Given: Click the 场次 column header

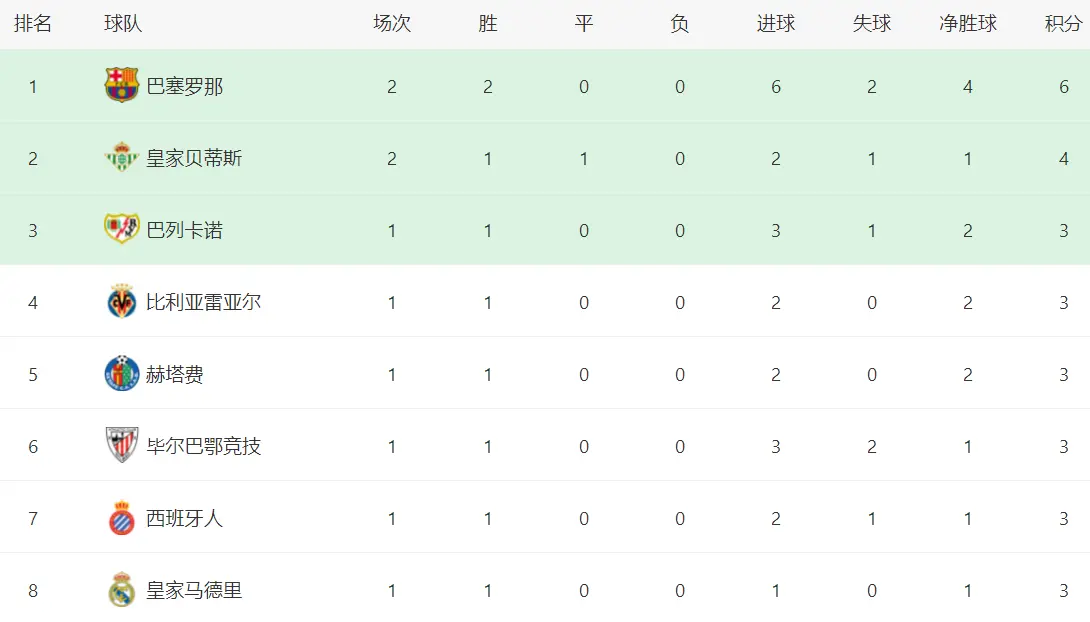Looking at the screenshot, I should coord(392,24).
